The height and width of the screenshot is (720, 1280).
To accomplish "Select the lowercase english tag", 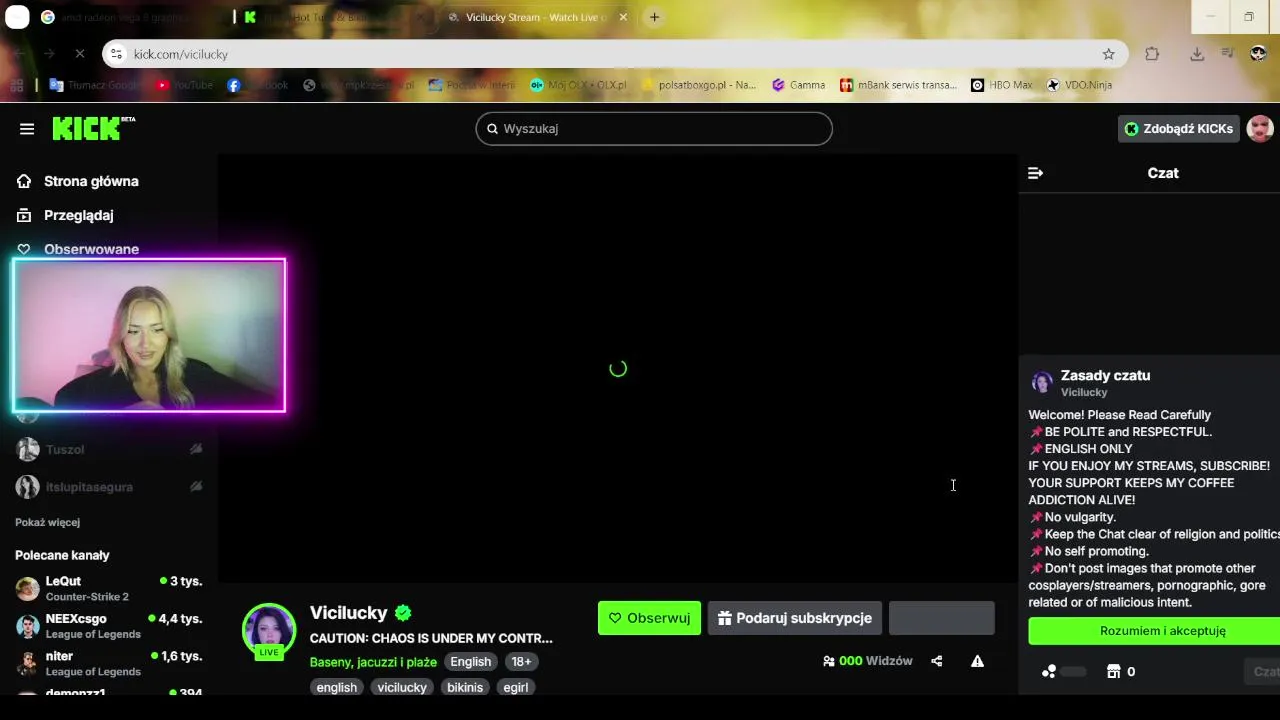I will point(336,688).
